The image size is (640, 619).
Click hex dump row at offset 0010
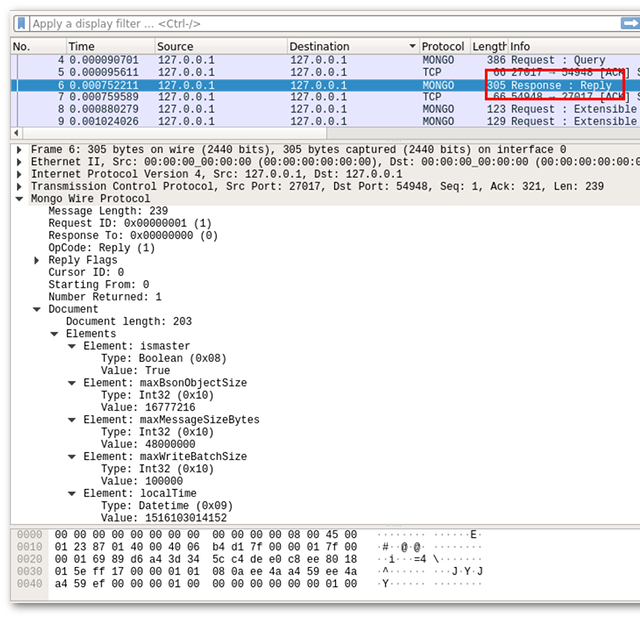(x=200, y=547)
